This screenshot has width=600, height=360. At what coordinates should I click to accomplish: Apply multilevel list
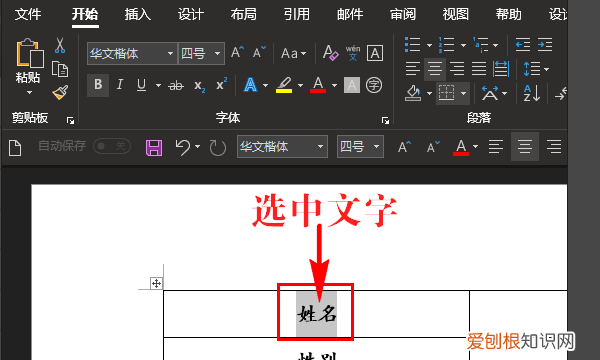pyautogui.click(x=481, y=45)
